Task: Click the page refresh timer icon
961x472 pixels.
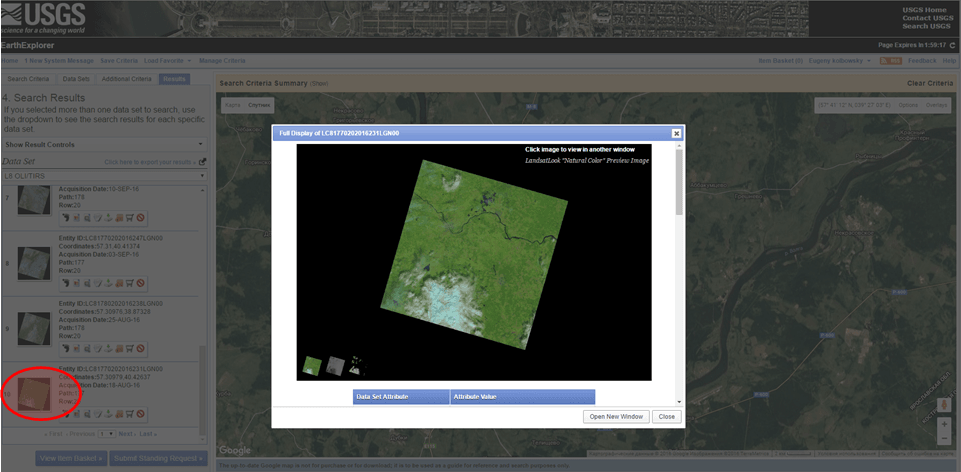Action: click(952, 45)
